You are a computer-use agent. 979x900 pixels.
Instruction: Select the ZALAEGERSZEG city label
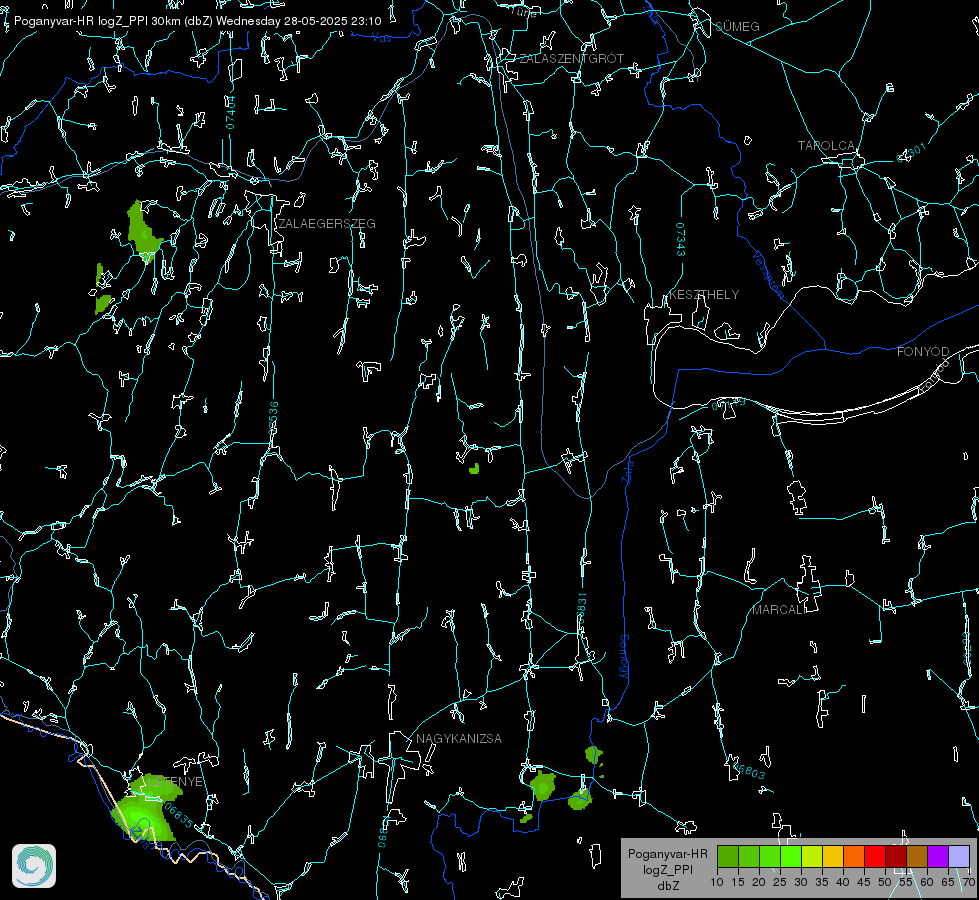[327, 224]
